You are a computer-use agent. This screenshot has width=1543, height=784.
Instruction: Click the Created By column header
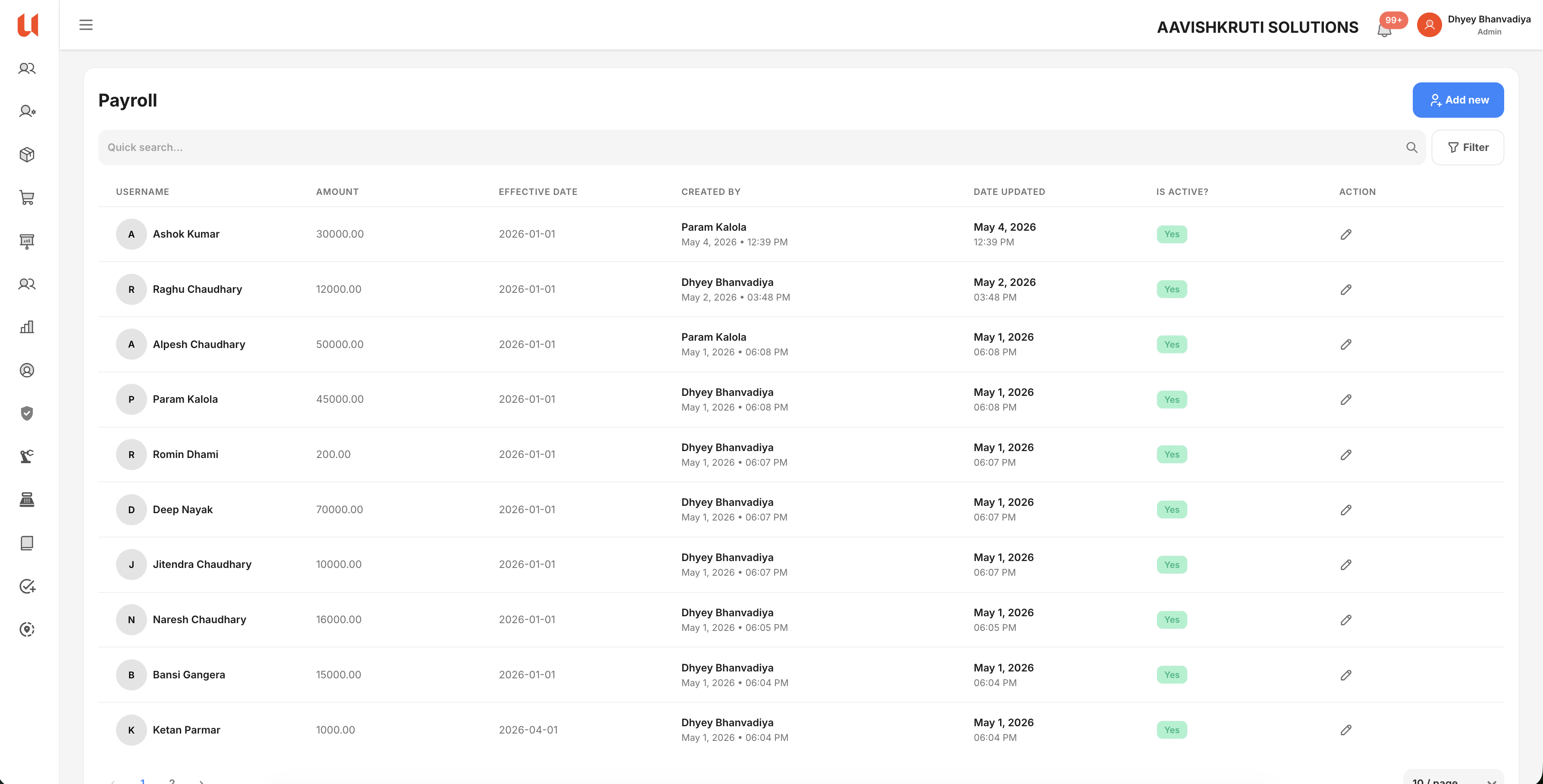tap(710, 191)
